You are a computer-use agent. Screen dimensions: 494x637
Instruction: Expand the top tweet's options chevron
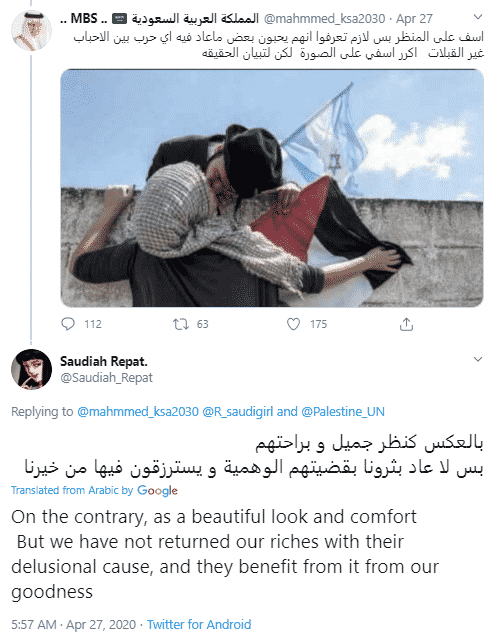click(478, 17)
